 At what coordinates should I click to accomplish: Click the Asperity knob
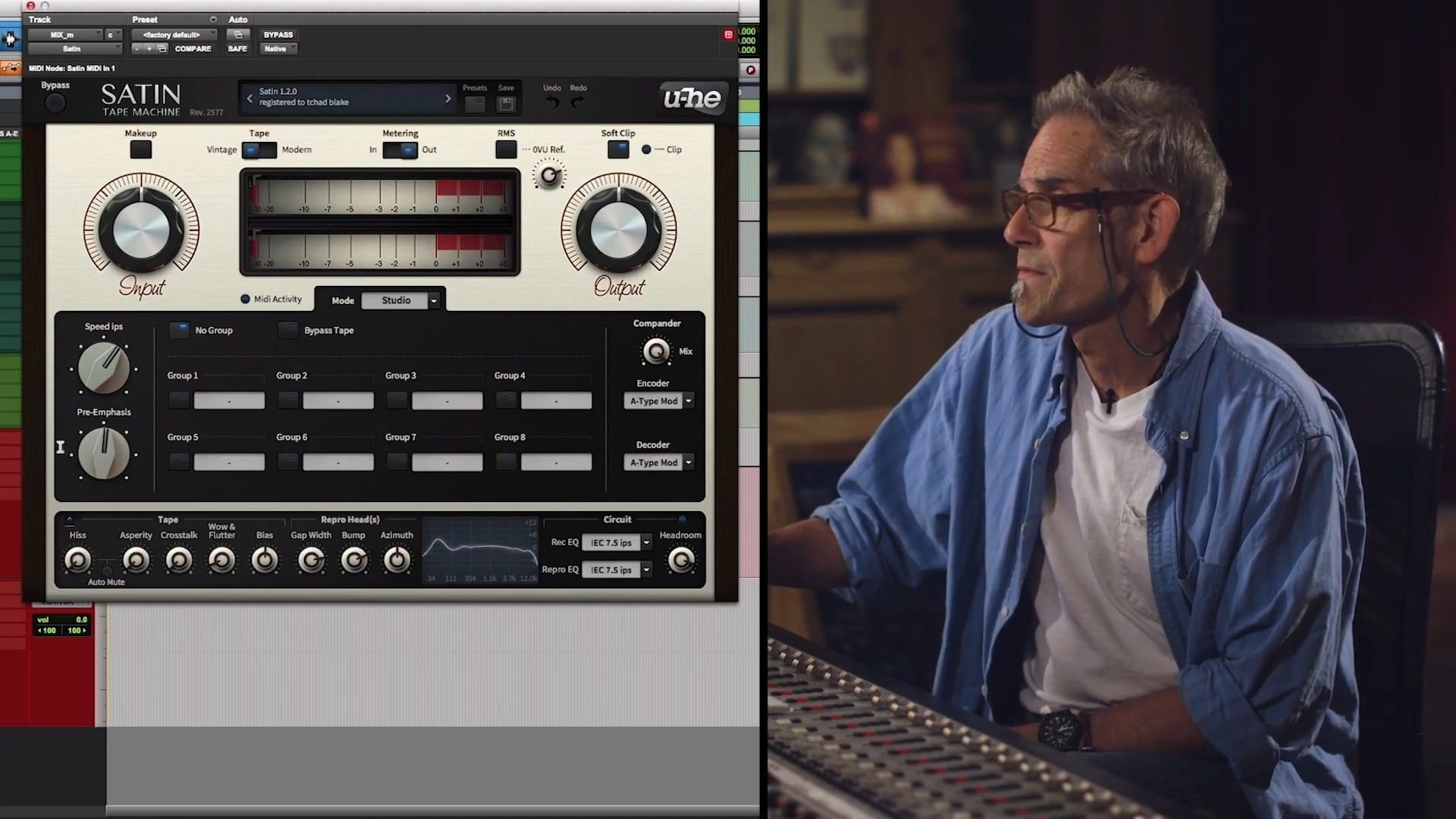(x=136, y=560)
